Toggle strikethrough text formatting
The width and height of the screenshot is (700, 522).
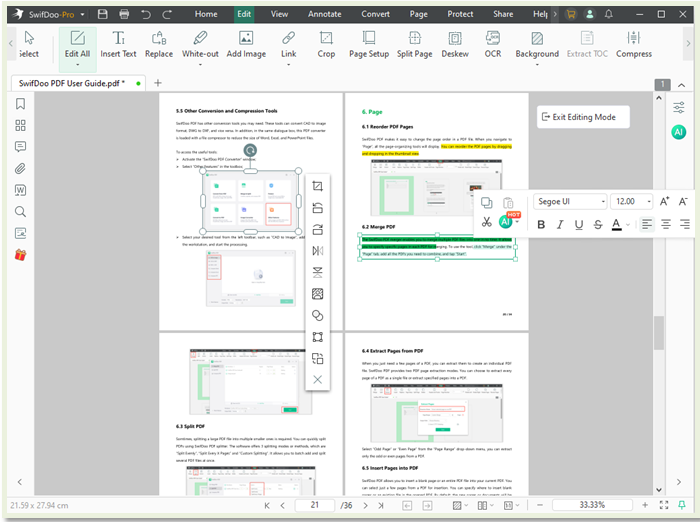(597, 225)
